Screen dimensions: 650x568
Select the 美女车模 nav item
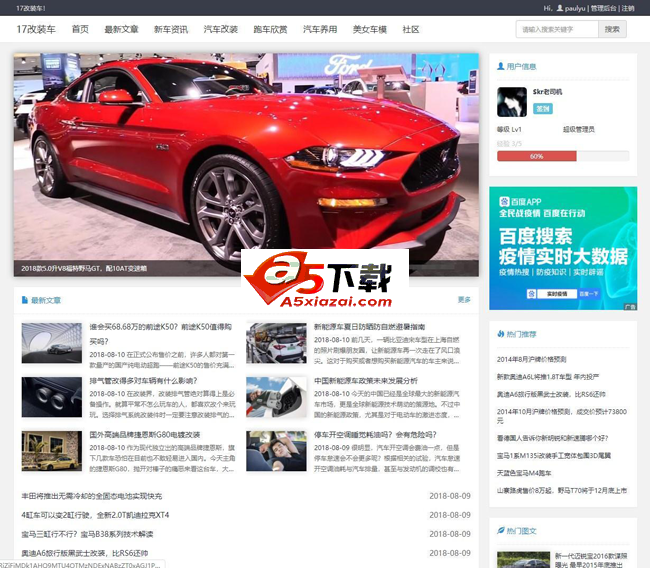[x=370, y=29]
